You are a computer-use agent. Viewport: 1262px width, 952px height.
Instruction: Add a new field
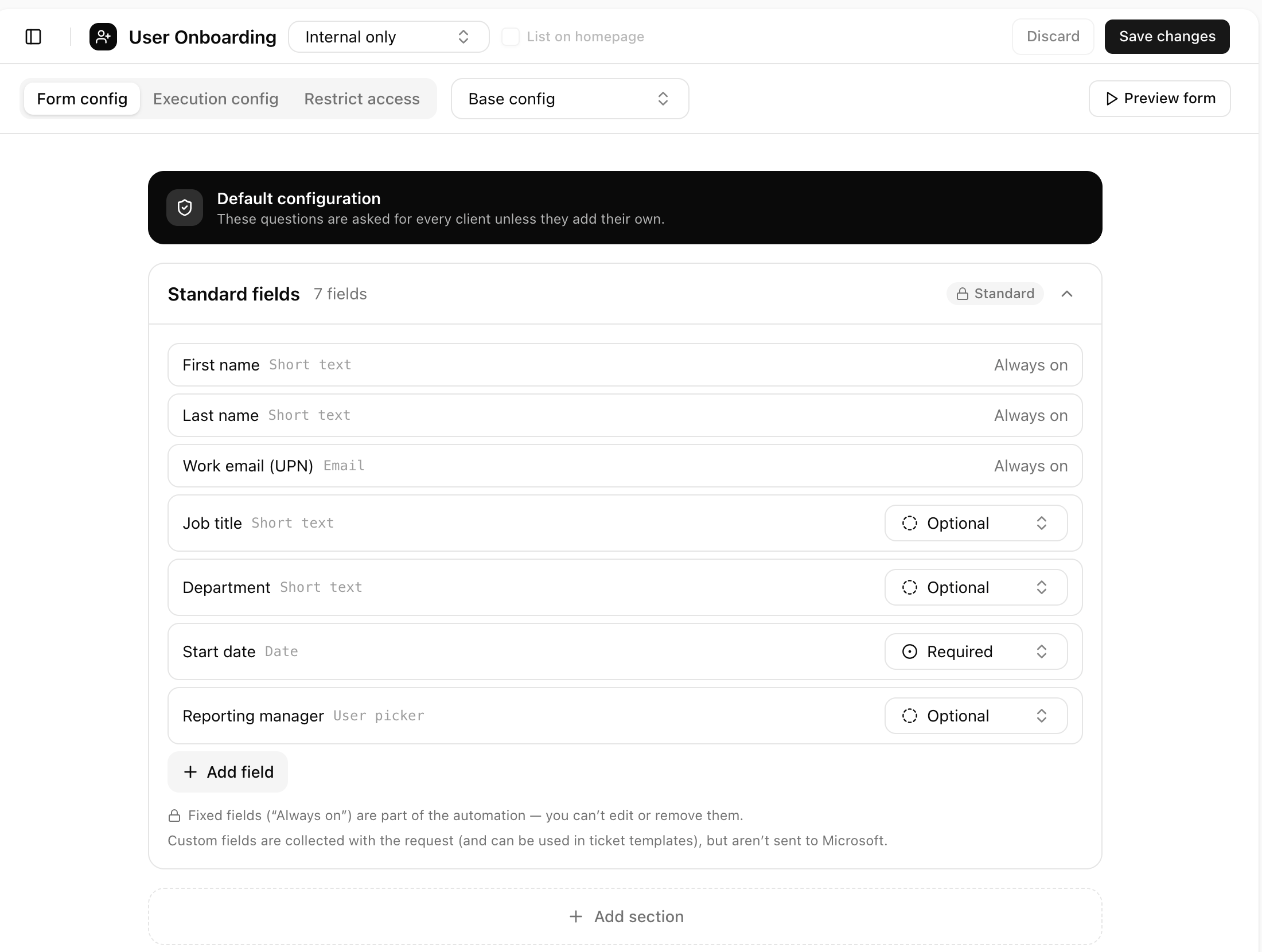[x=228, y=772]
